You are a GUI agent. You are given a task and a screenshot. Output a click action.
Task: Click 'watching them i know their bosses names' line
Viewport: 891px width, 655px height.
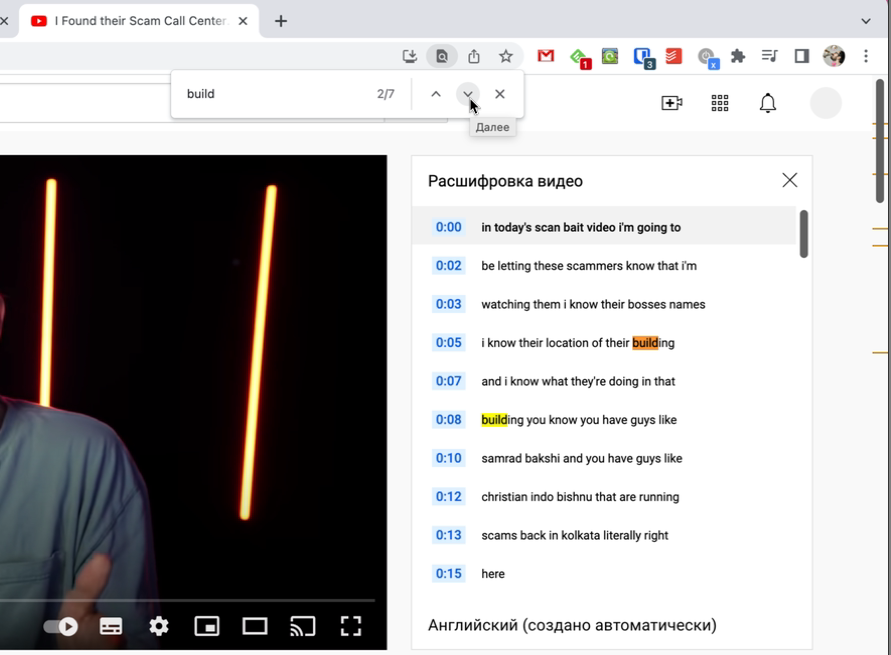click(593, 304)
